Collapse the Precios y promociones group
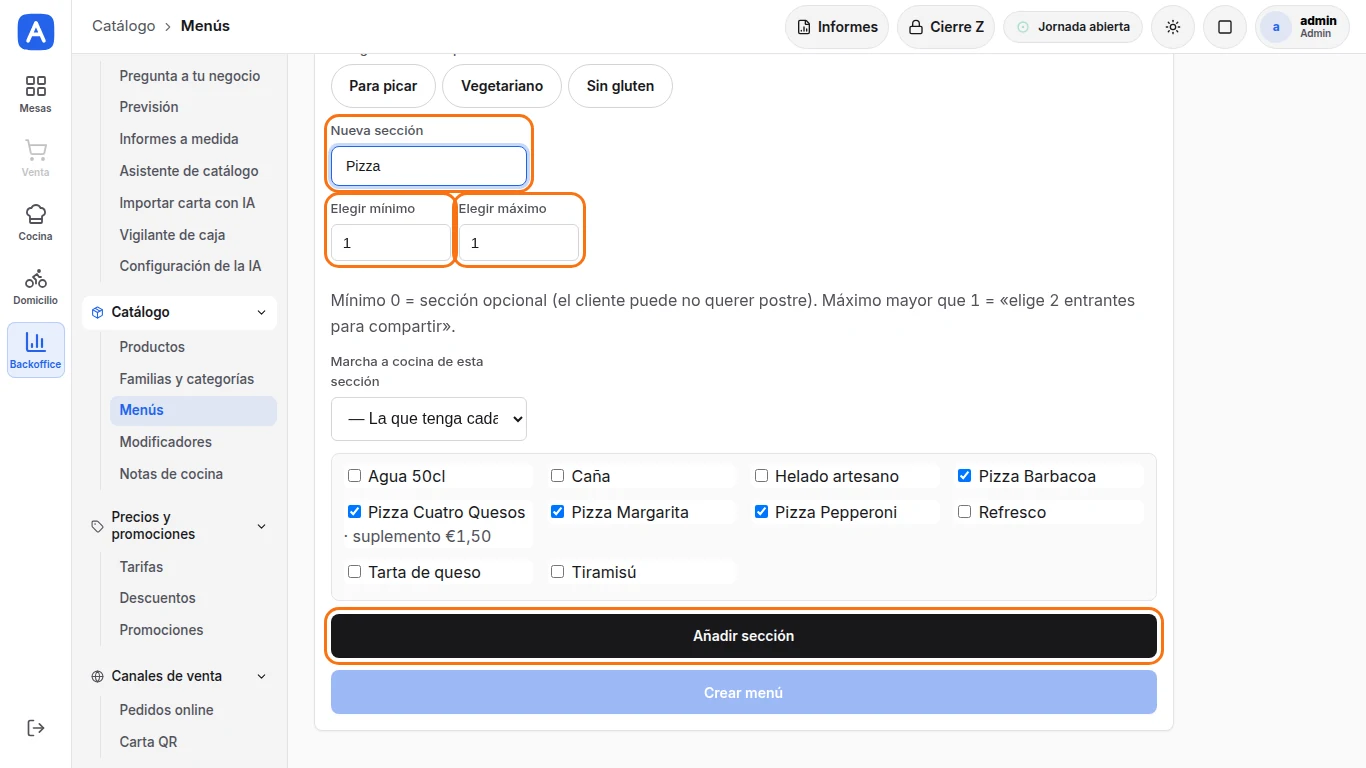The image size is (1366, 768). pos(179,526)
